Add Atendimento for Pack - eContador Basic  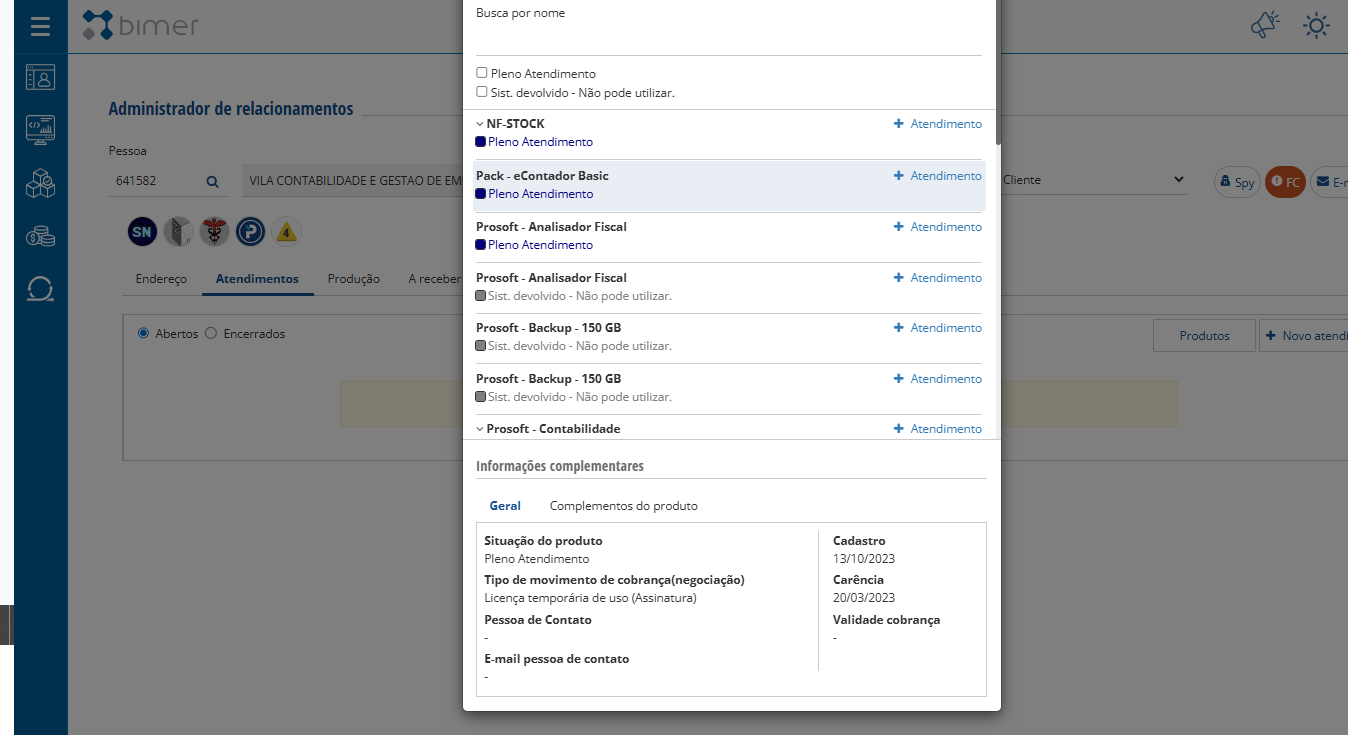click(937, 176)
